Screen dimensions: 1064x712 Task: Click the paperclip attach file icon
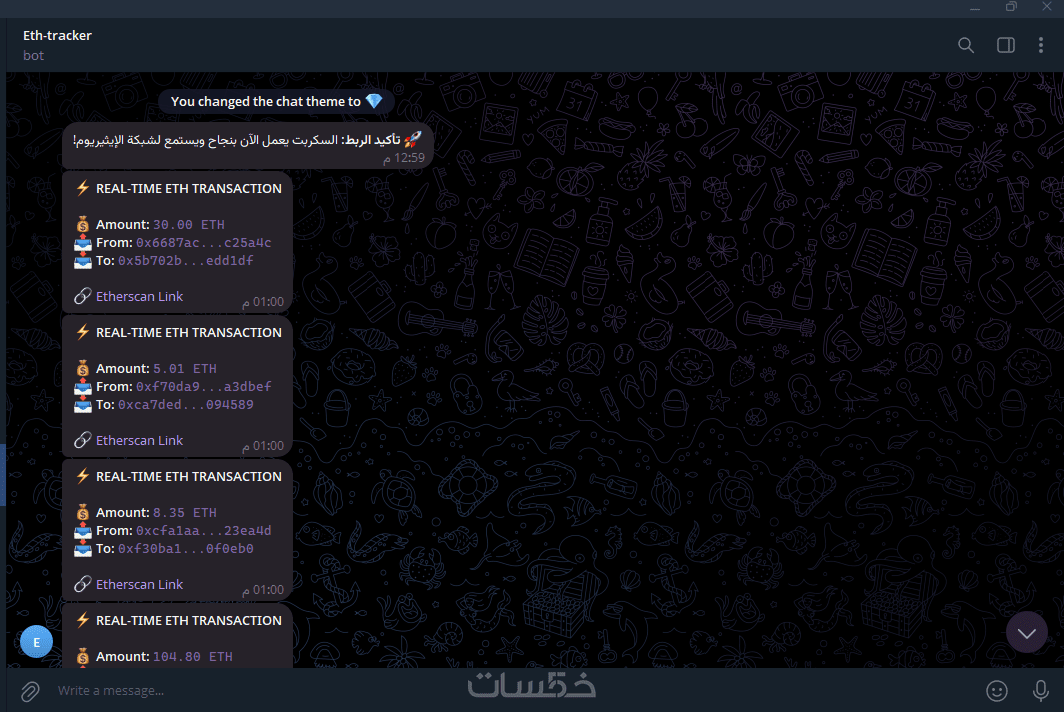click(30, 691)
